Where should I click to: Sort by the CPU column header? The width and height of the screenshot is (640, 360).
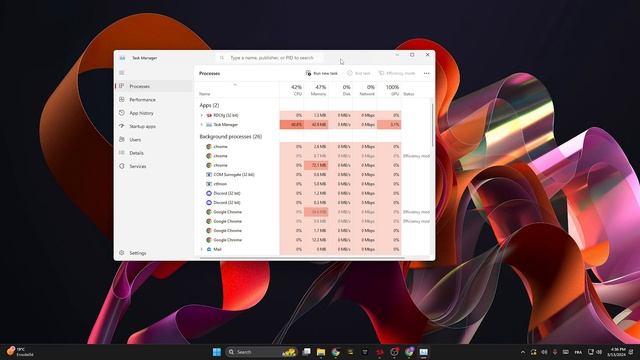click(x=292, y=90)
